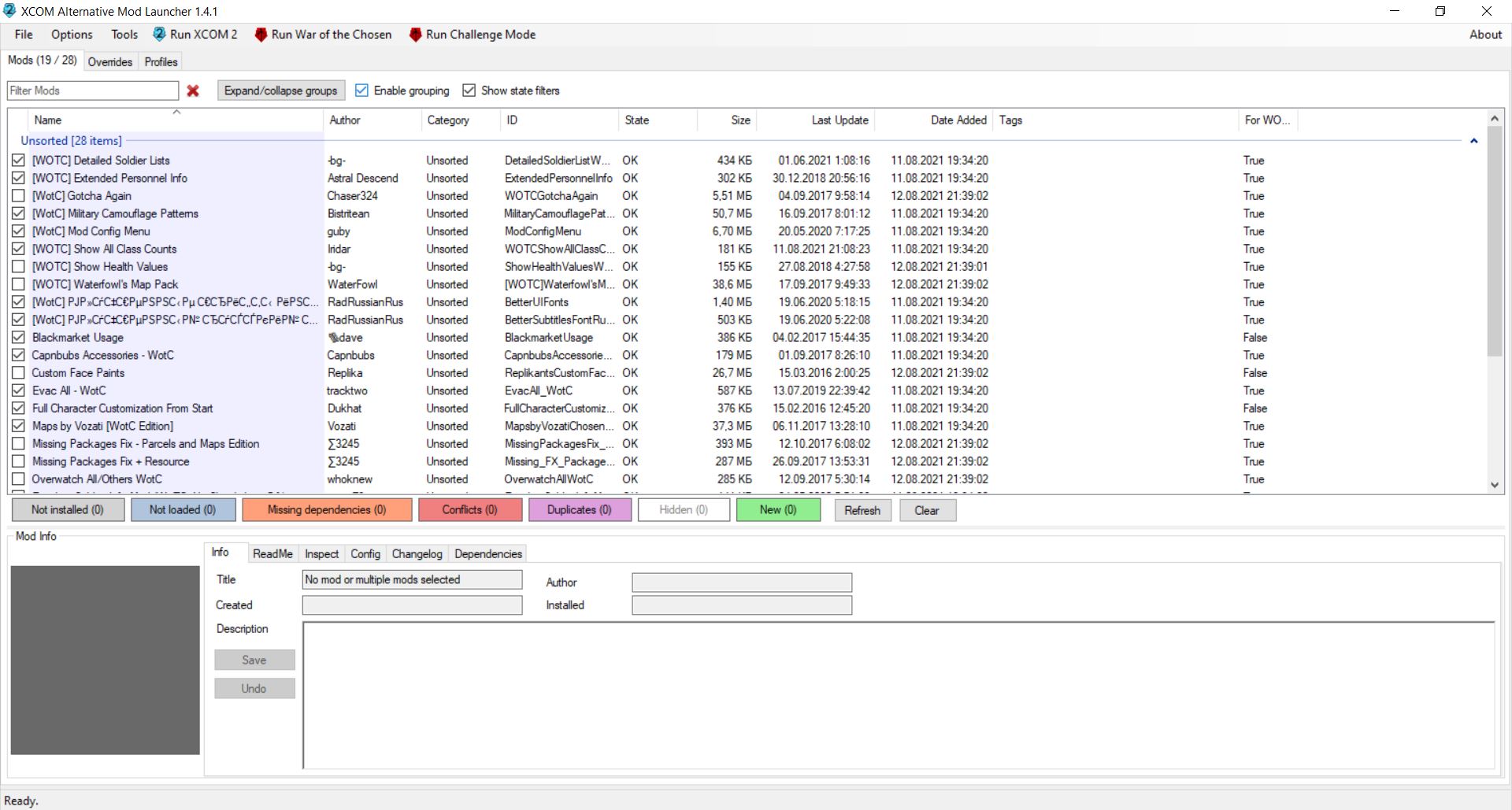Switch to the Config tab

pos(365,554)
